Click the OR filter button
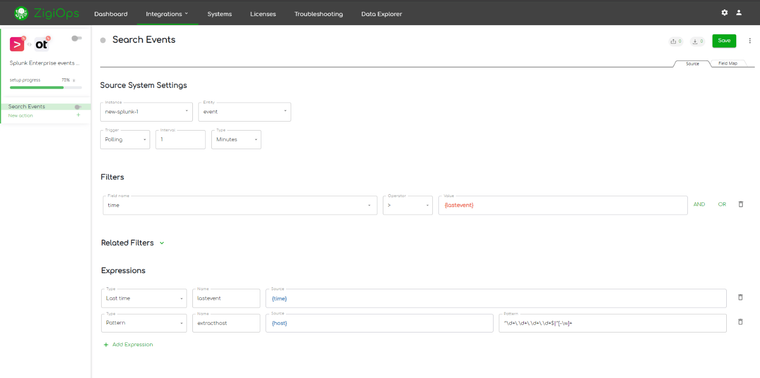 coord(722,205)
